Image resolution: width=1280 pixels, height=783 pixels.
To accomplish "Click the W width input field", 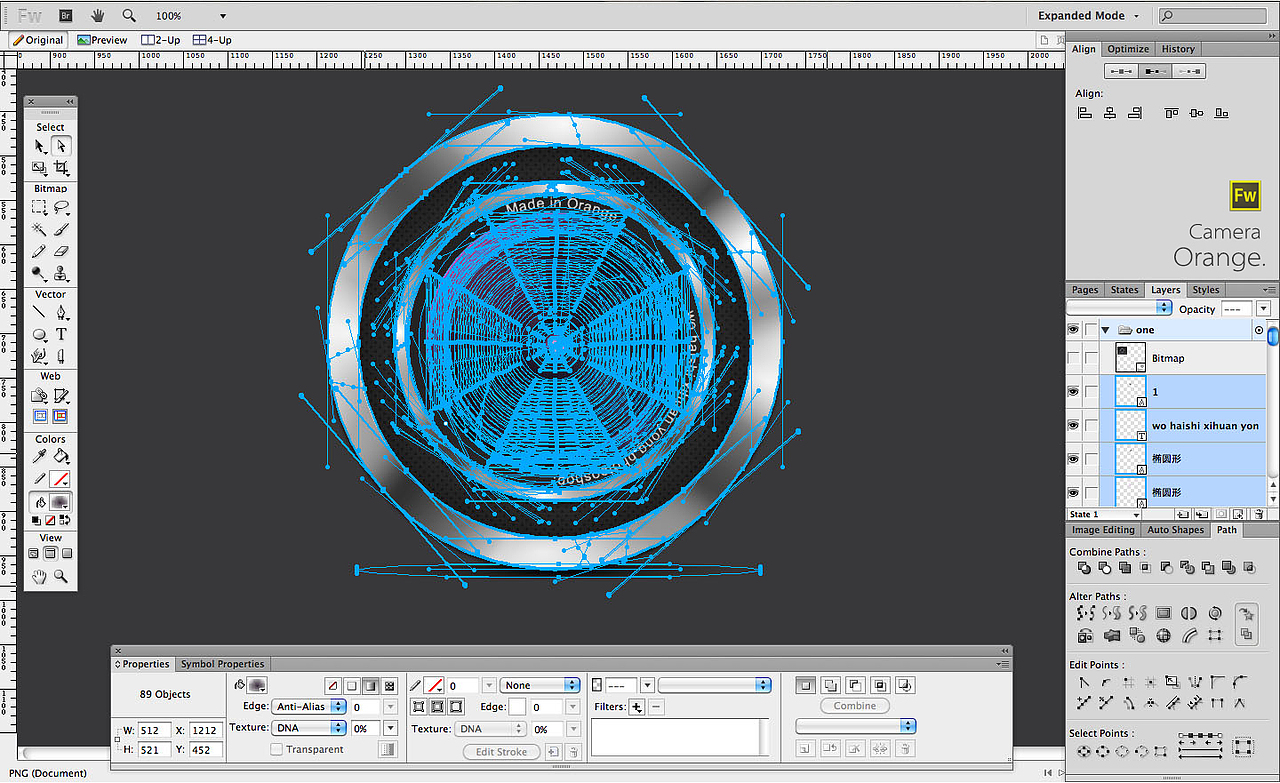I will (155, 730).
